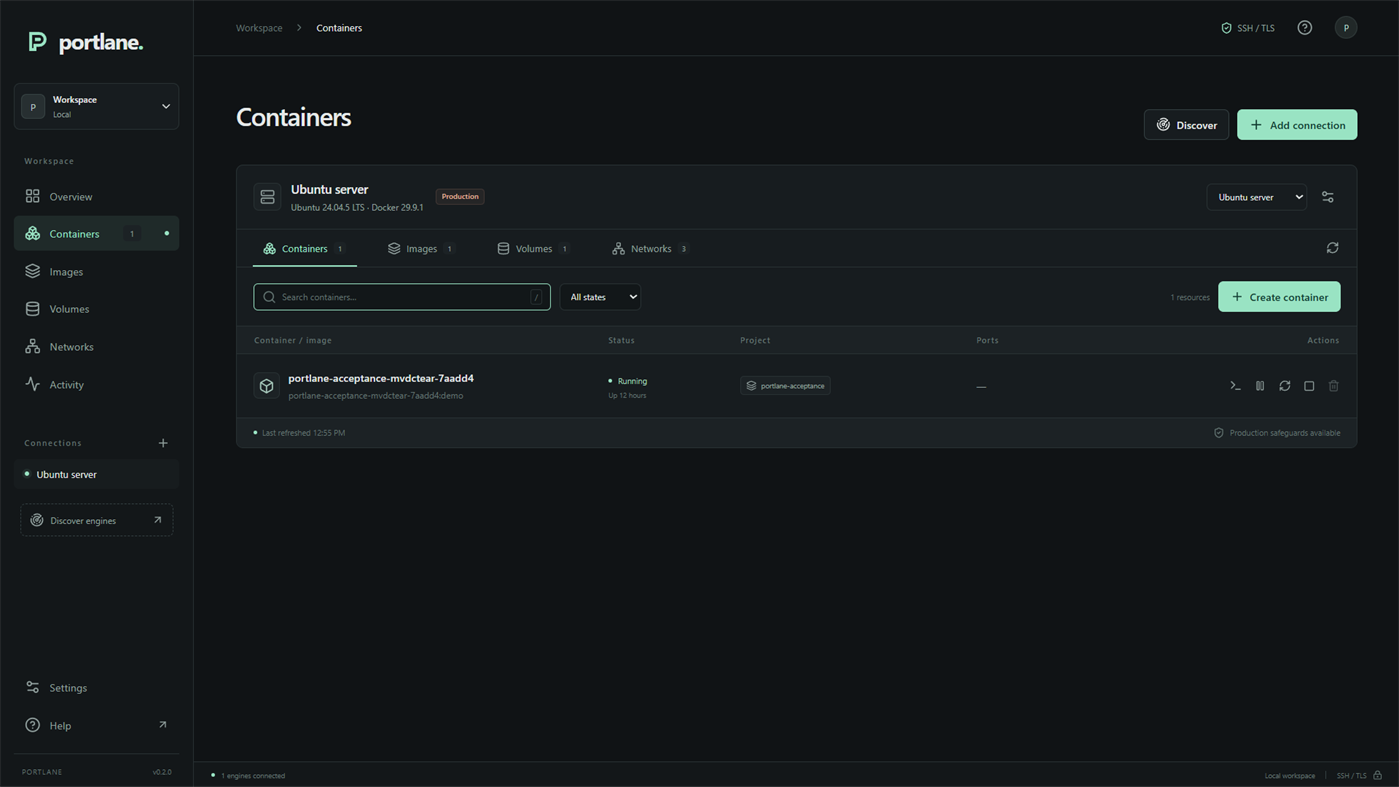Open the Ubuntu server connection dropdown

point(1256,197)
